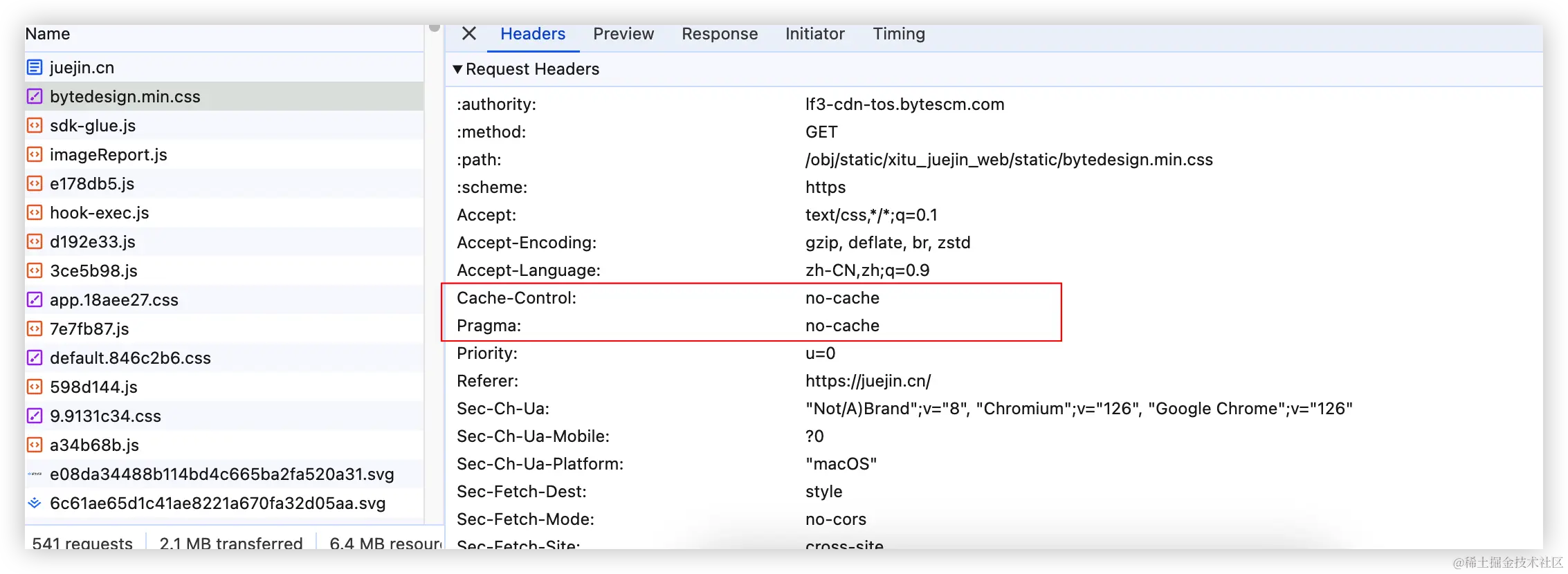
Task: Click the stylesheet icon beside app.18aee27.css
Action: pyautogui.click(x=35, y=299)
